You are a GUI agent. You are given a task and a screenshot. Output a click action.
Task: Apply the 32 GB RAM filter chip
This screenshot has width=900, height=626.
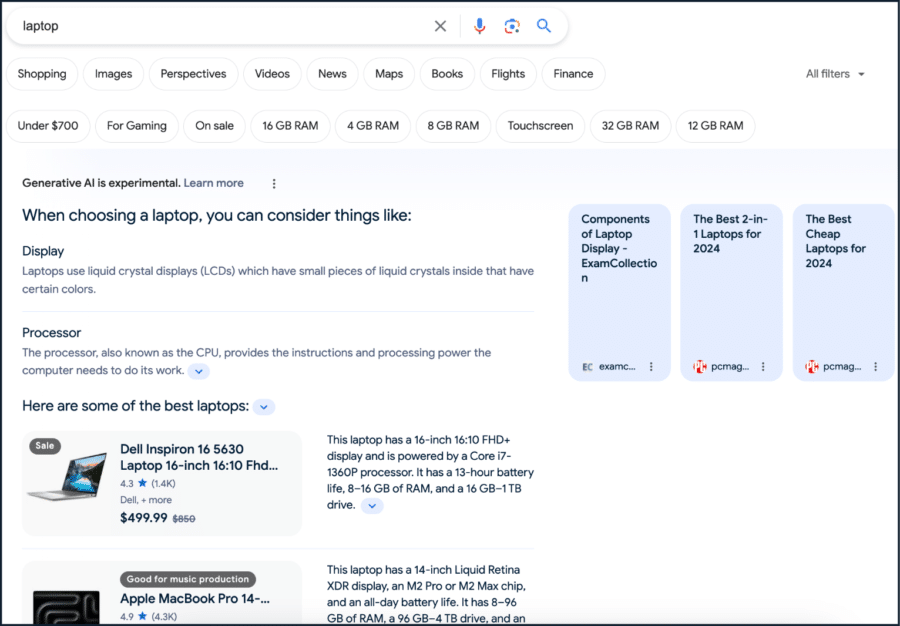pos(630,126)
